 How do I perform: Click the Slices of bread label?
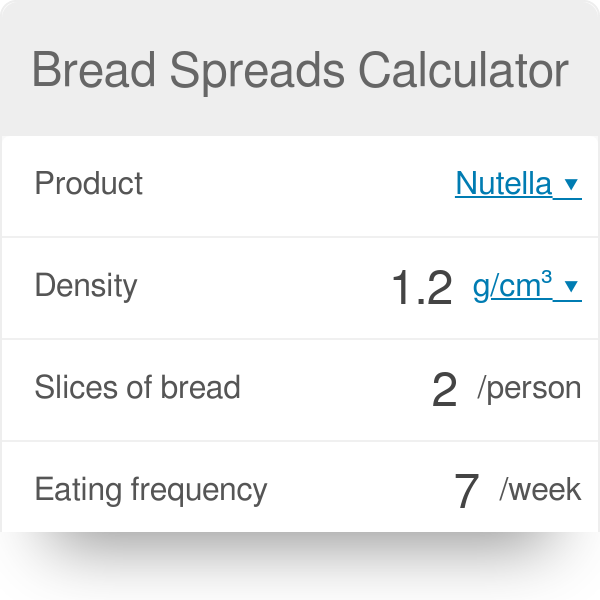[x=137, y=388]
